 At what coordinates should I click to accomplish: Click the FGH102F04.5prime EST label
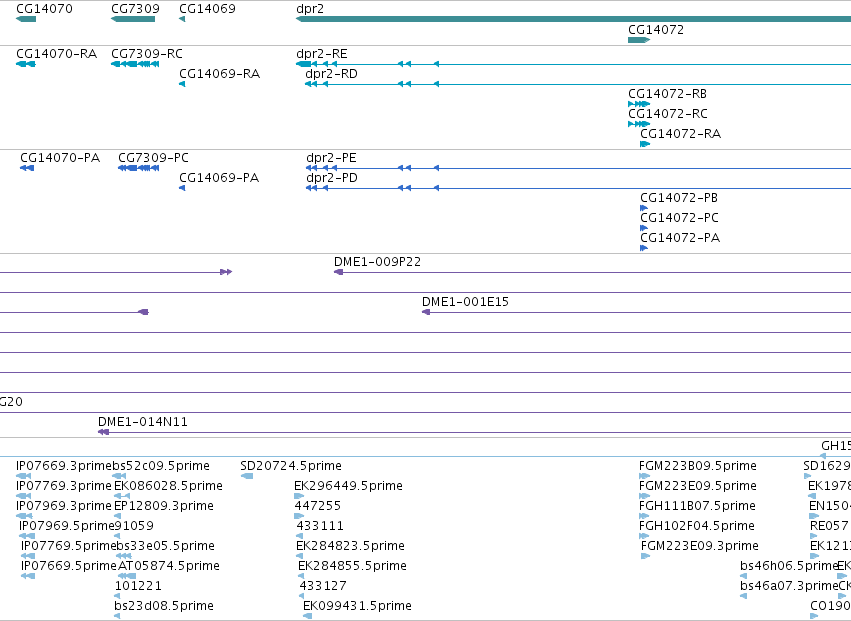pos(696,527)
